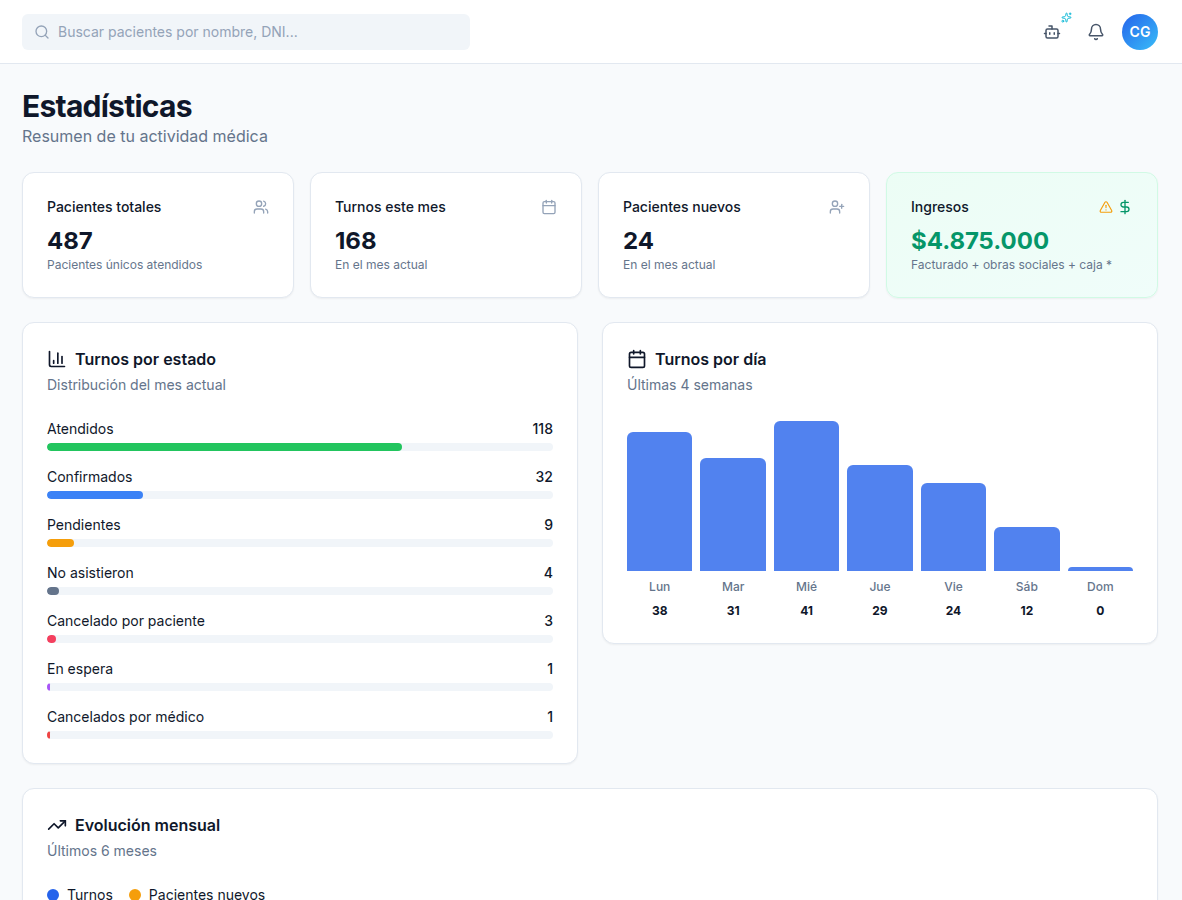Click the add-user icon on Pacientes nuevos
This screenshot has width=1182, height=900.
pos(837,207)
